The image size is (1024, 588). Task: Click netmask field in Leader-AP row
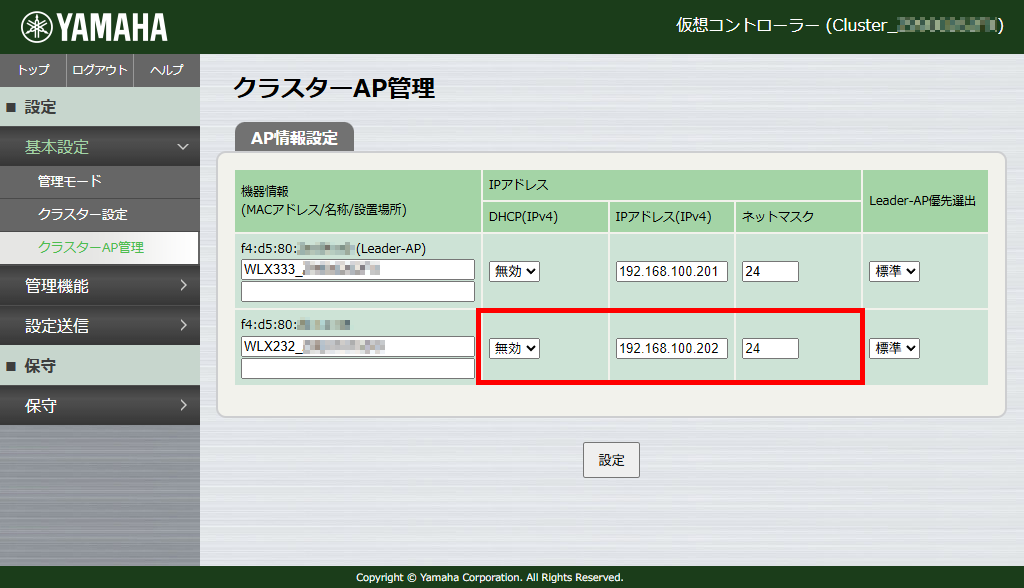coord(770,271)
